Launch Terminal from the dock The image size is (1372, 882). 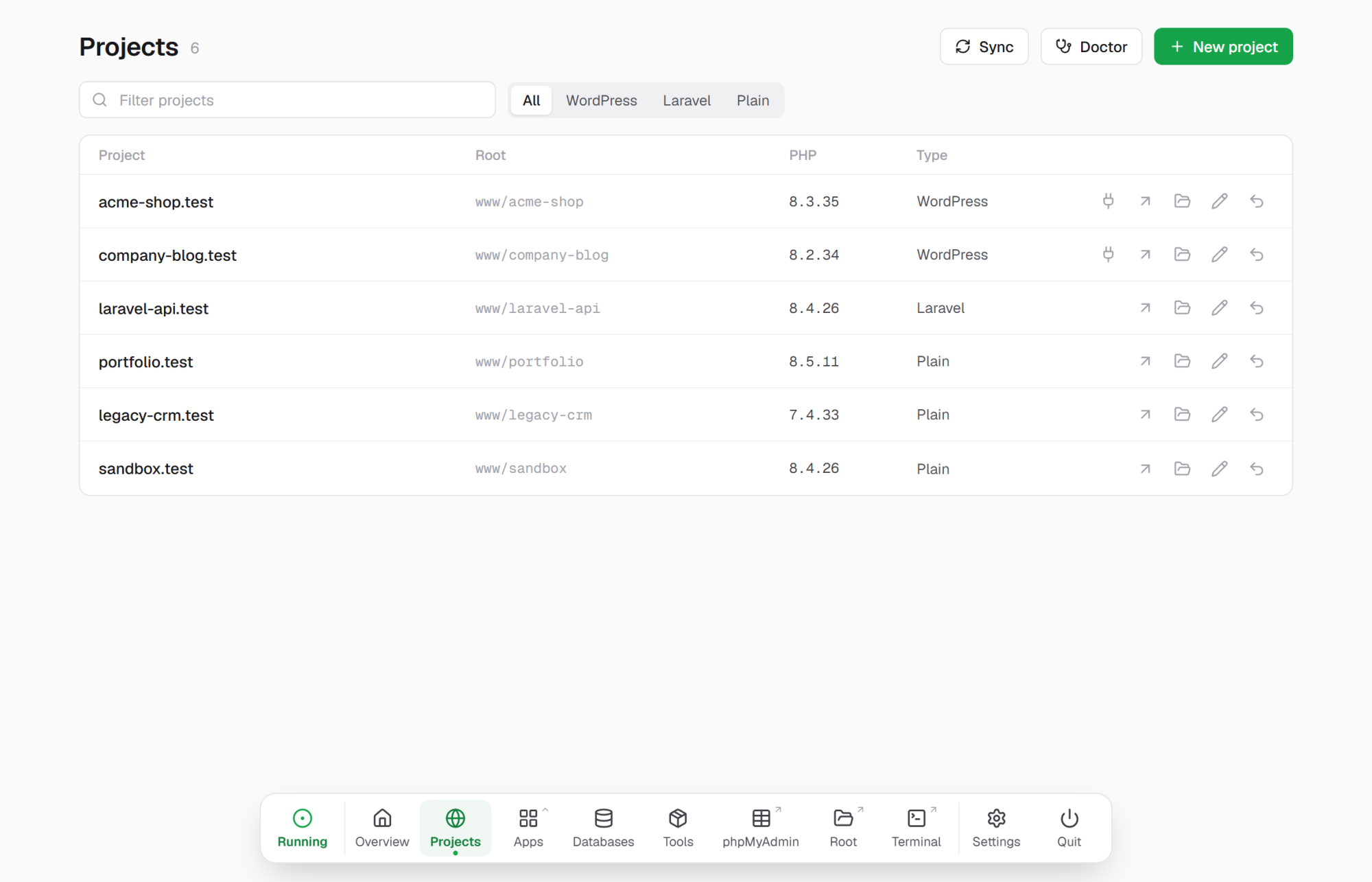coord(916,828)
